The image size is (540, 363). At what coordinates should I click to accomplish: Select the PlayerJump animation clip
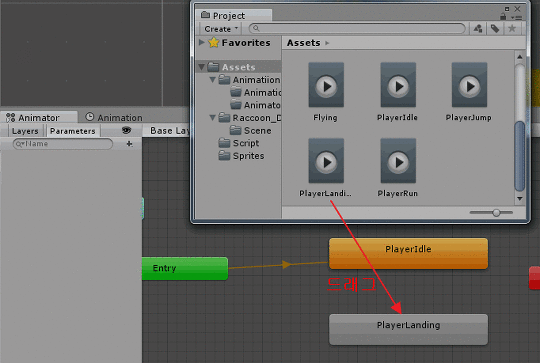tap(469, 92)
